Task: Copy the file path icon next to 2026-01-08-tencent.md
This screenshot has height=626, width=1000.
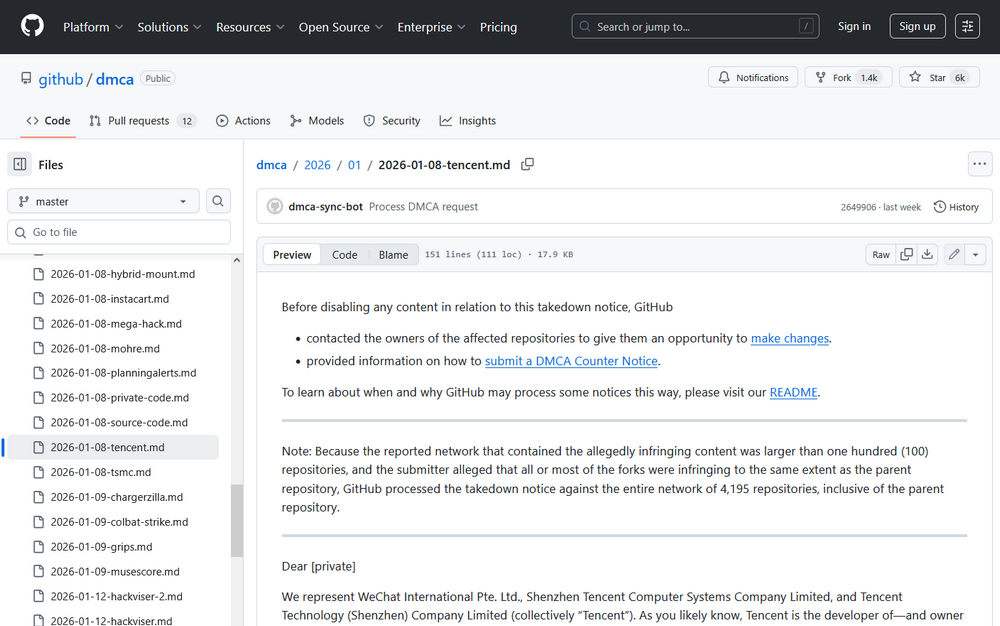Action: pyautogui.click(x=527, y=164)
